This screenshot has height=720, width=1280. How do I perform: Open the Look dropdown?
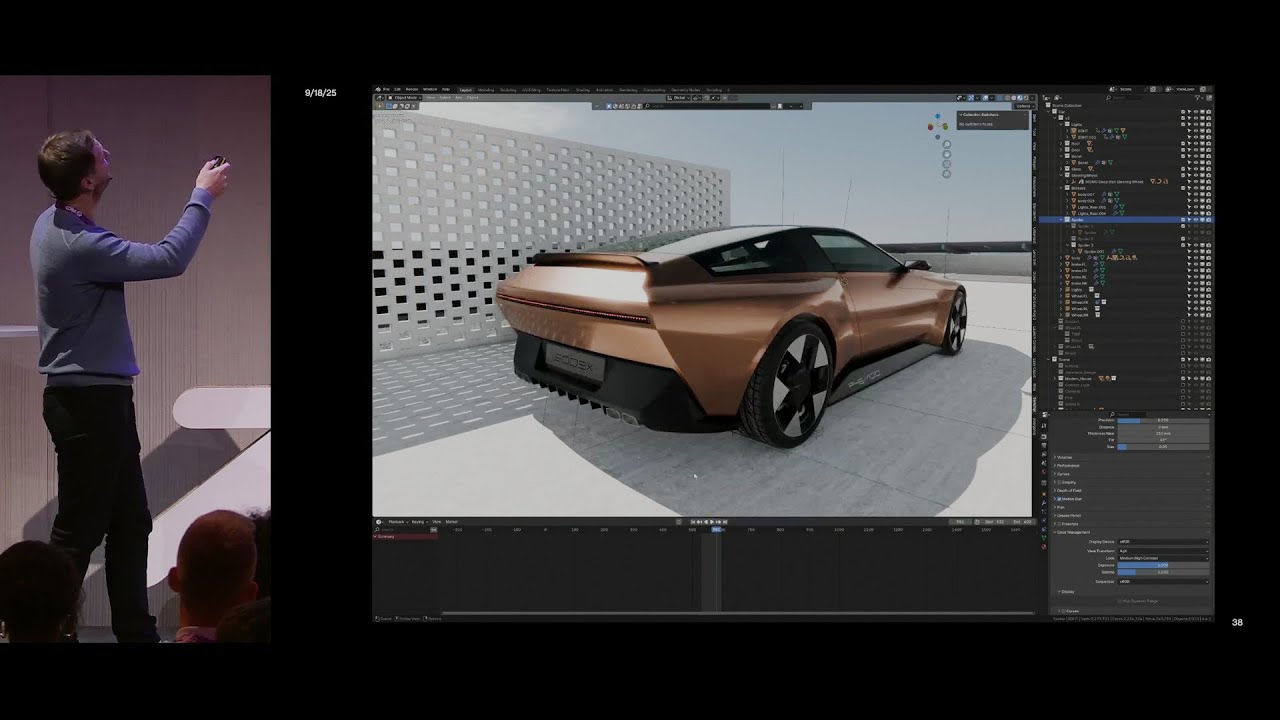1163,558
